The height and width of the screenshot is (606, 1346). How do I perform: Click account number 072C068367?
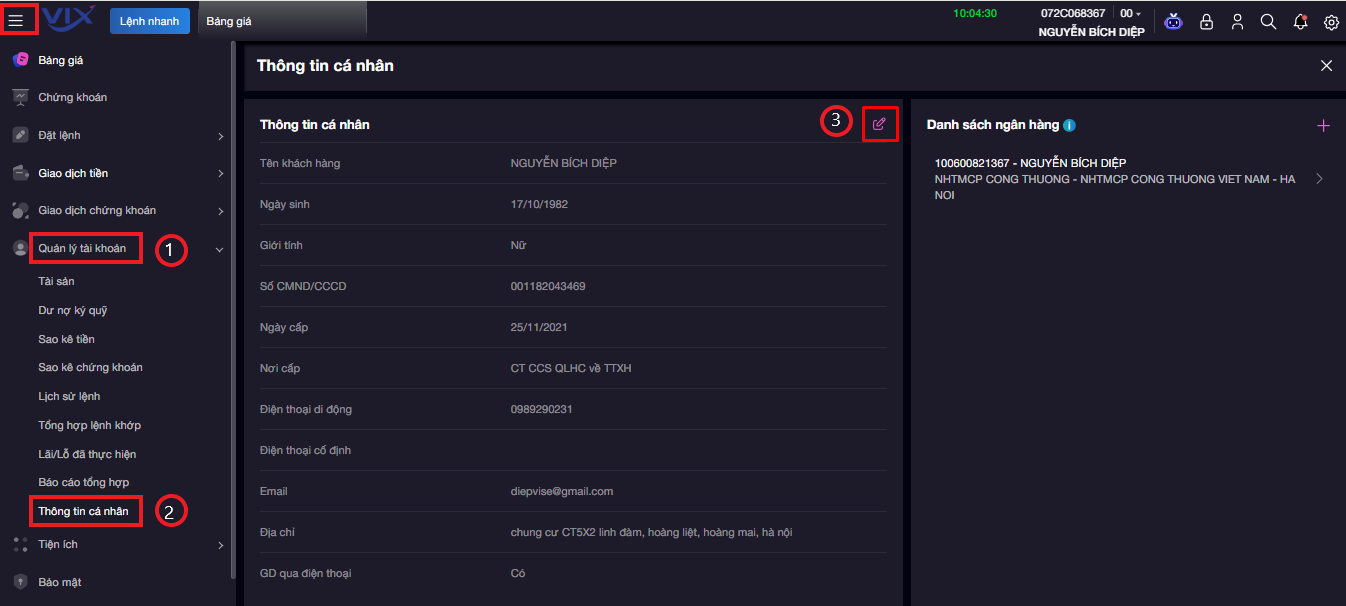click(x=1073, y=13)
